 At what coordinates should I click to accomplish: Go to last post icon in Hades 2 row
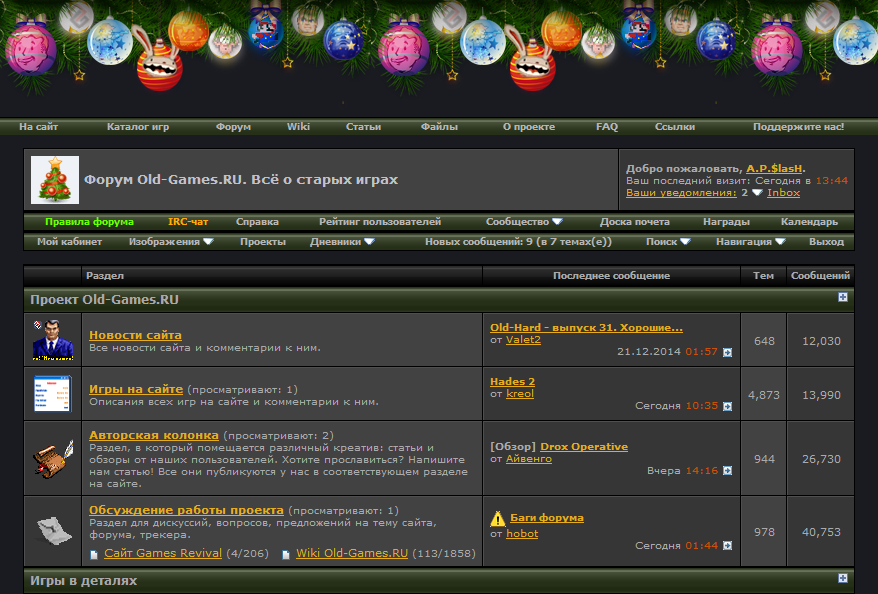[727, 406]
